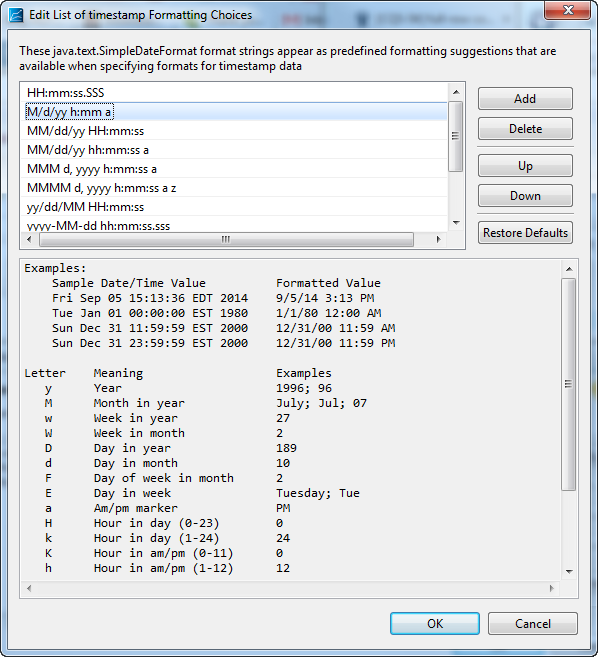
Task: Select MM/dd/yy hh:mm:ss a format
Action: [234, 150]
